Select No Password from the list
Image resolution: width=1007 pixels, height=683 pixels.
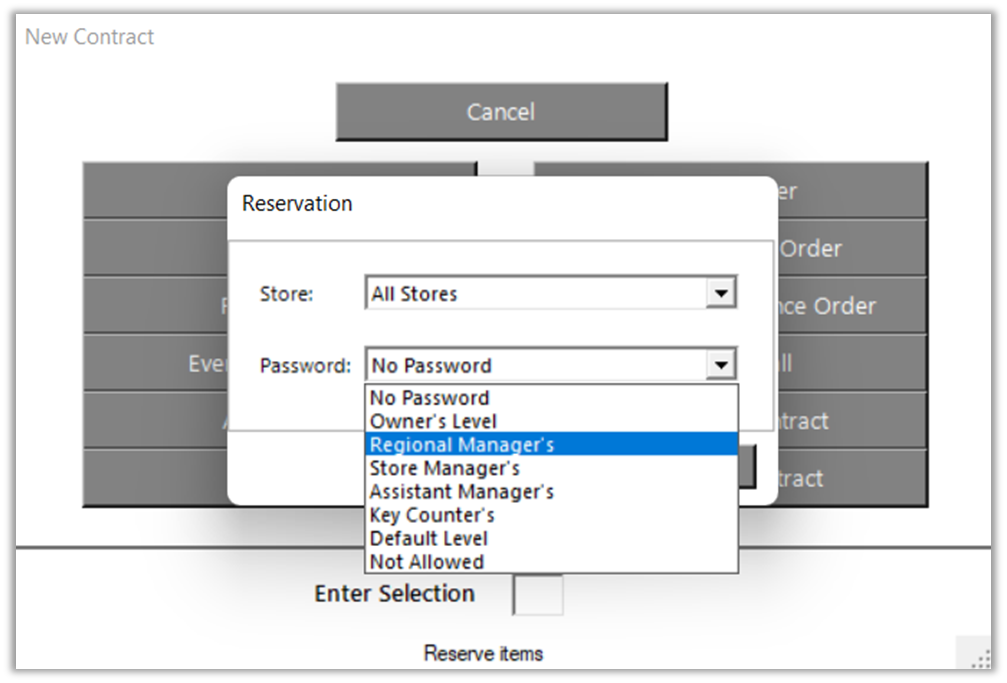[x=430, y=398]
